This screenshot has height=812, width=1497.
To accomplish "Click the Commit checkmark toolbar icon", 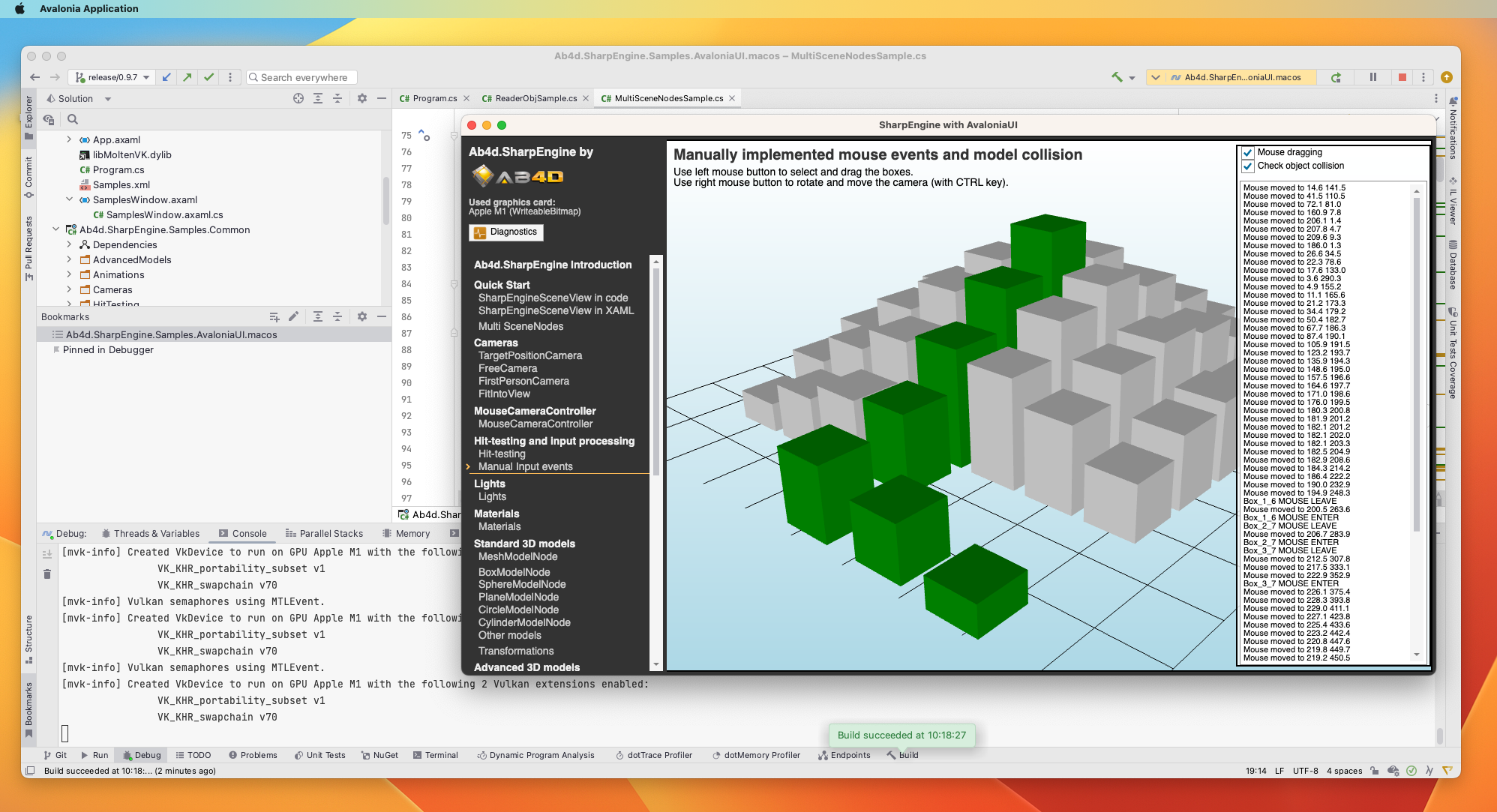I will coord(208,77).
